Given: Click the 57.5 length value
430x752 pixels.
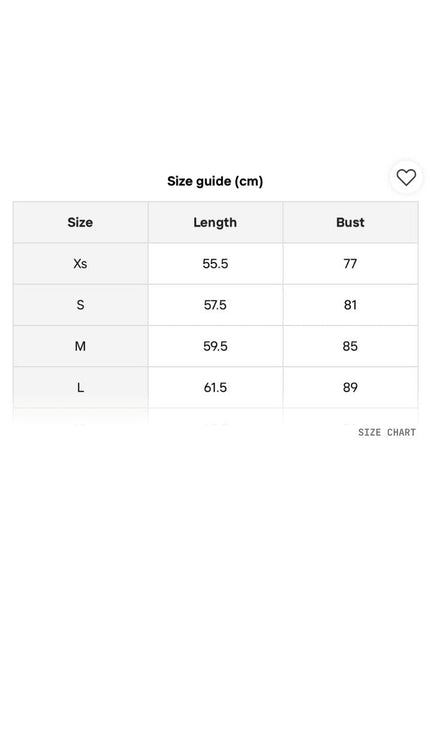Looking at the screenshot, I should (215, 305).
